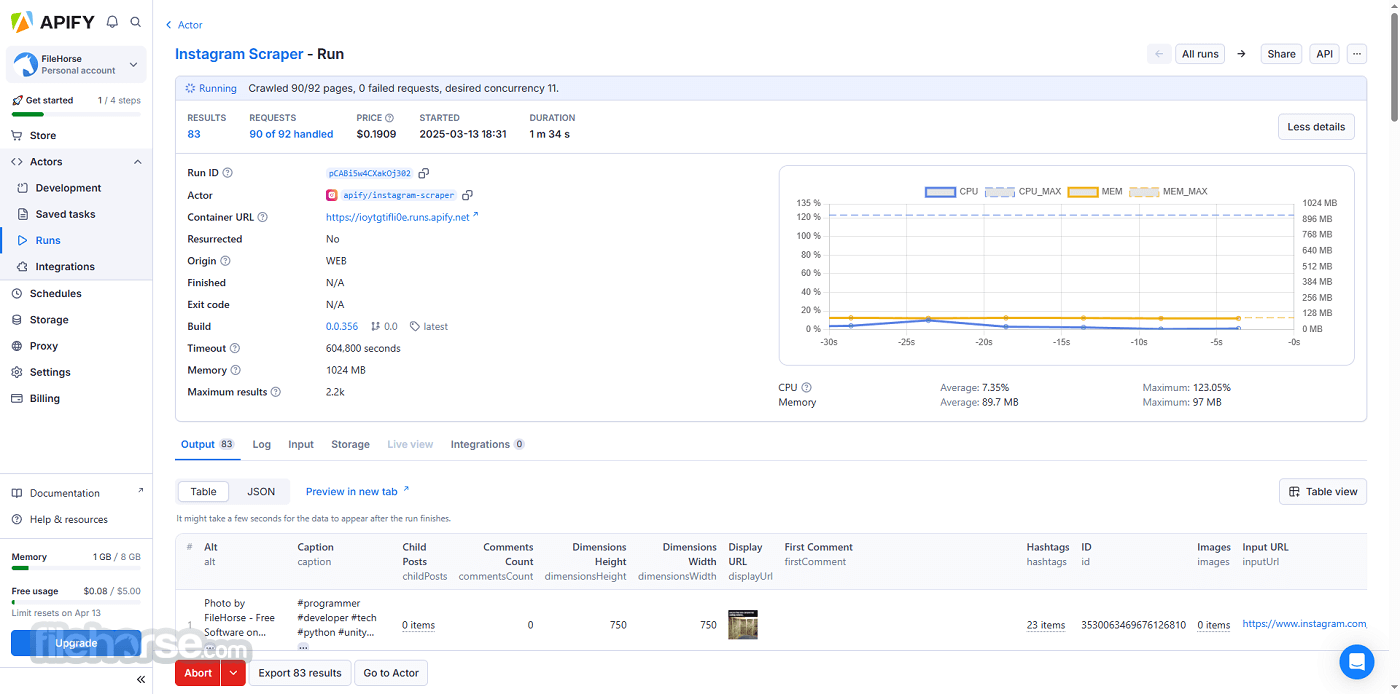1400x694 pixels.
Task: Open the notifications bell icon
Action: (x=112, y=21)
